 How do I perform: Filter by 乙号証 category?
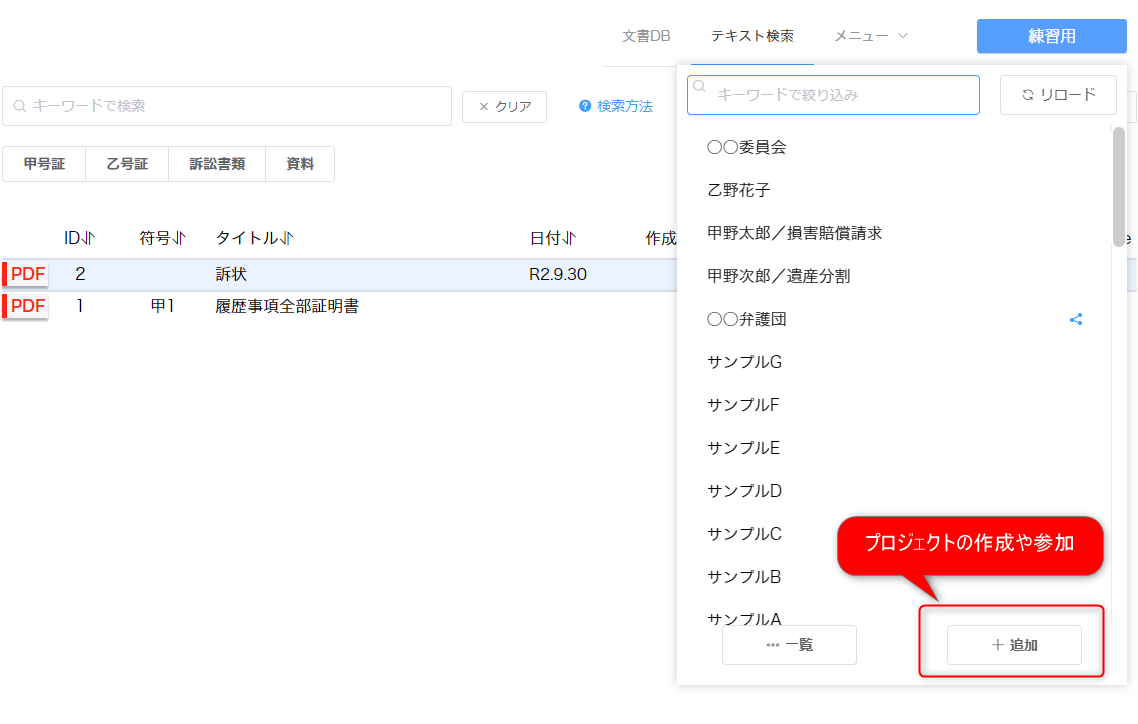point(127,164)
